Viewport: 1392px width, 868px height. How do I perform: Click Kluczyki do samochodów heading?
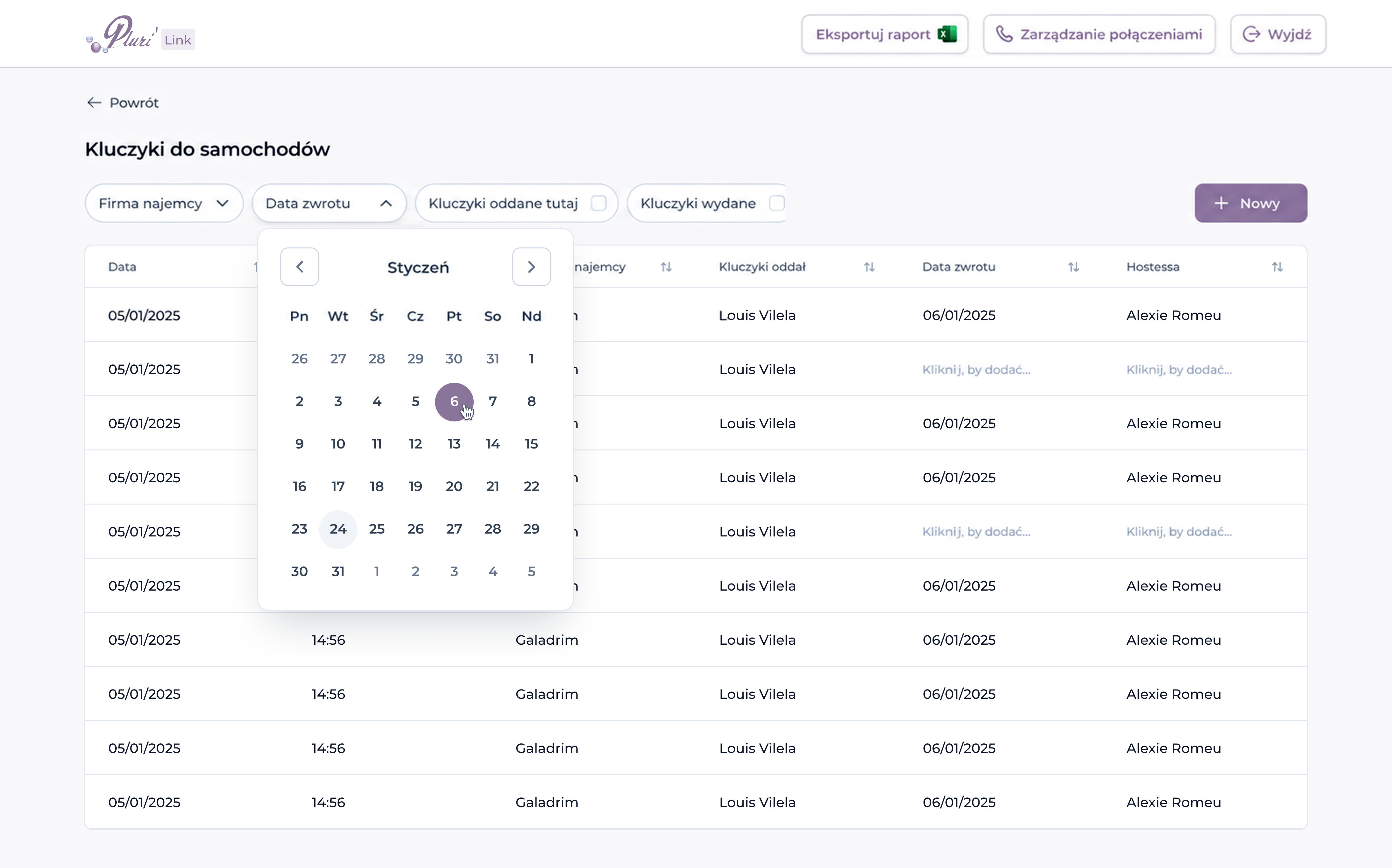coord(207,149)
